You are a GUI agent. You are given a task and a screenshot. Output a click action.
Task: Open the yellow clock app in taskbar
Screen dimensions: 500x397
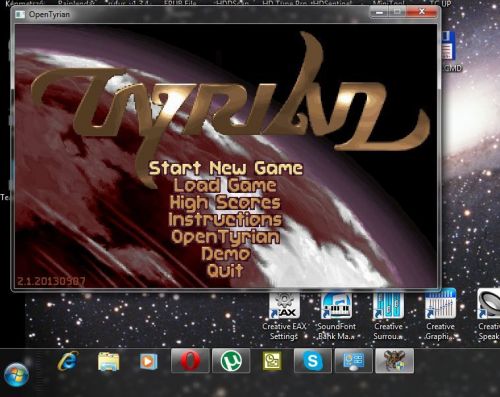click(x=272, y=361)
